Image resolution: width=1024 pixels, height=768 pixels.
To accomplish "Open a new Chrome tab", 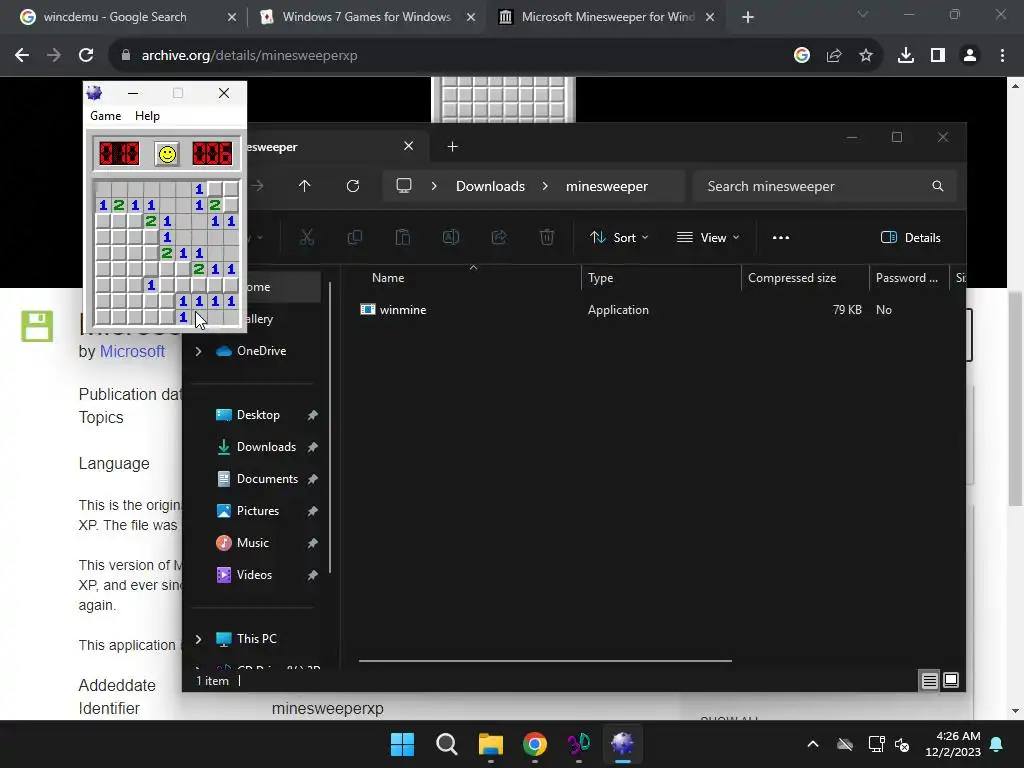I will pyautogui.click(x=748, y=17).
